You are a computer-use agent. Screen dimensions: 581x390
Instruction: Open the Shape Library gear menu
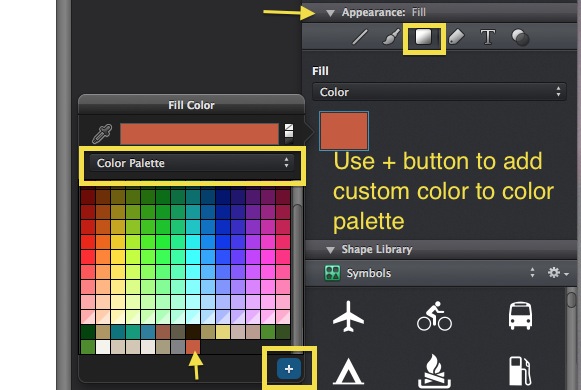558,273
